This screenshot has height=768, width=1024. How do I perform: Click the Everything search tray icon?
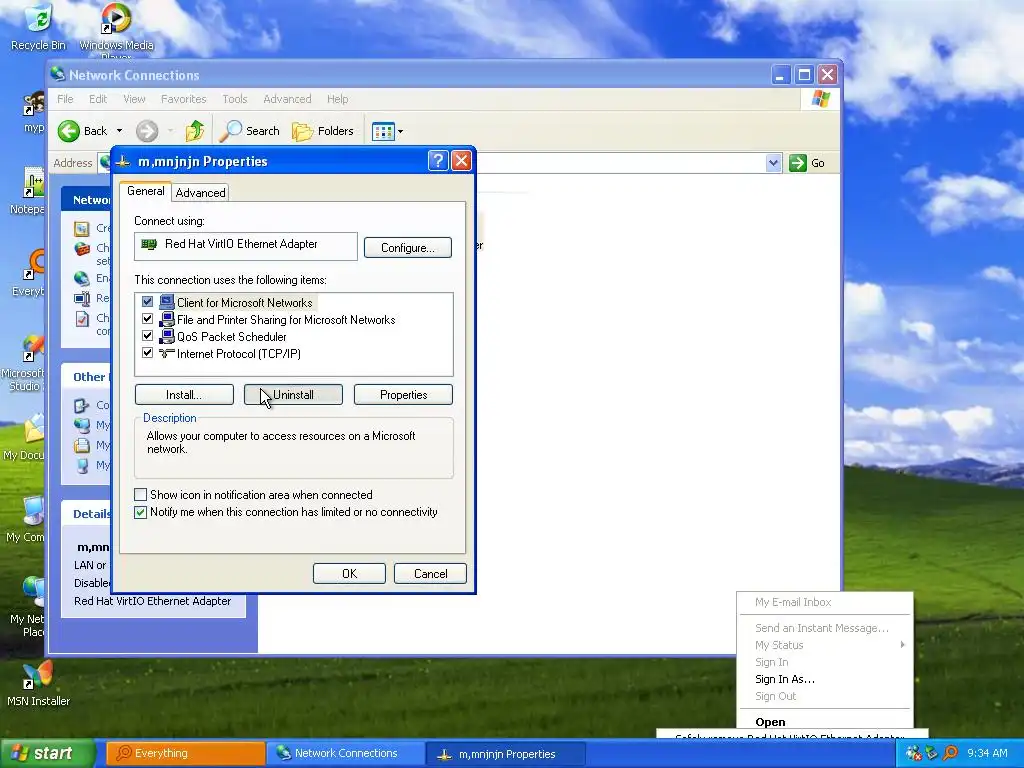(950, 753)
